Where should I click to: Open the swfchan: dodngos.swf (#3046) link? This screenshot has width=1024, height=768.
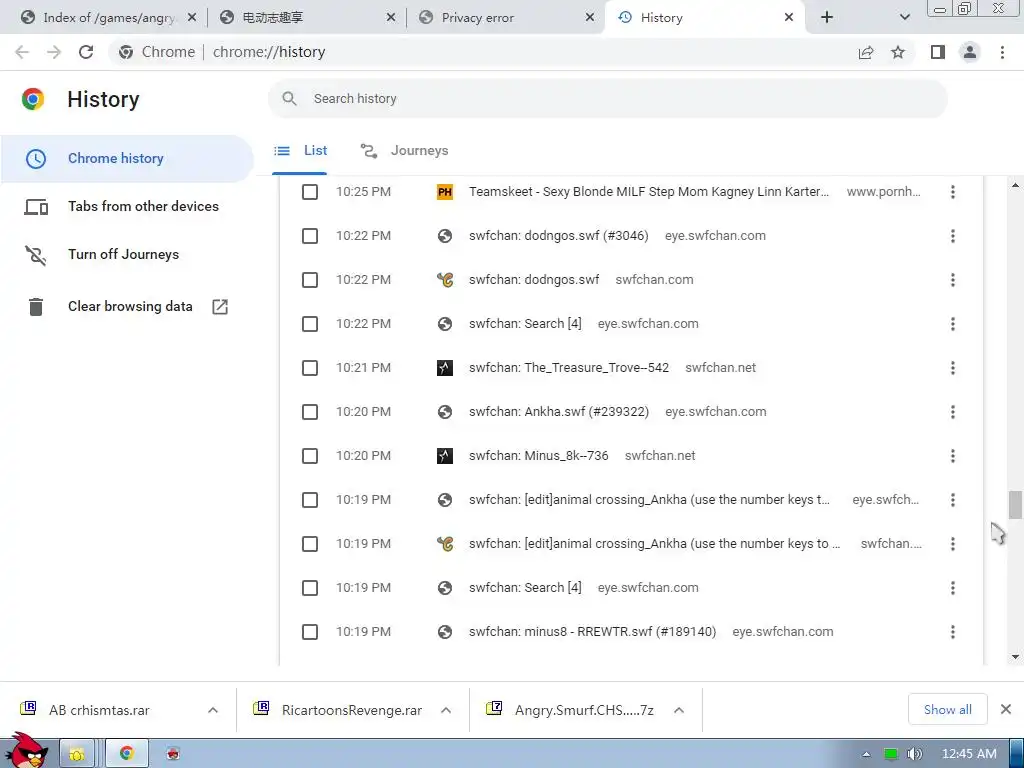pyautogui.click(x=558, y=236)
